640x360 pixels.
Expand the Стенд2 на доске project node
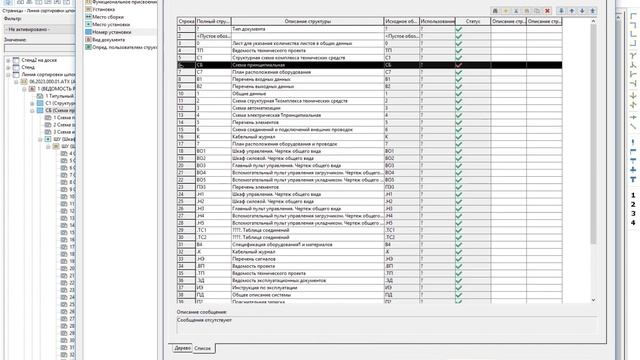coord(8,60)
